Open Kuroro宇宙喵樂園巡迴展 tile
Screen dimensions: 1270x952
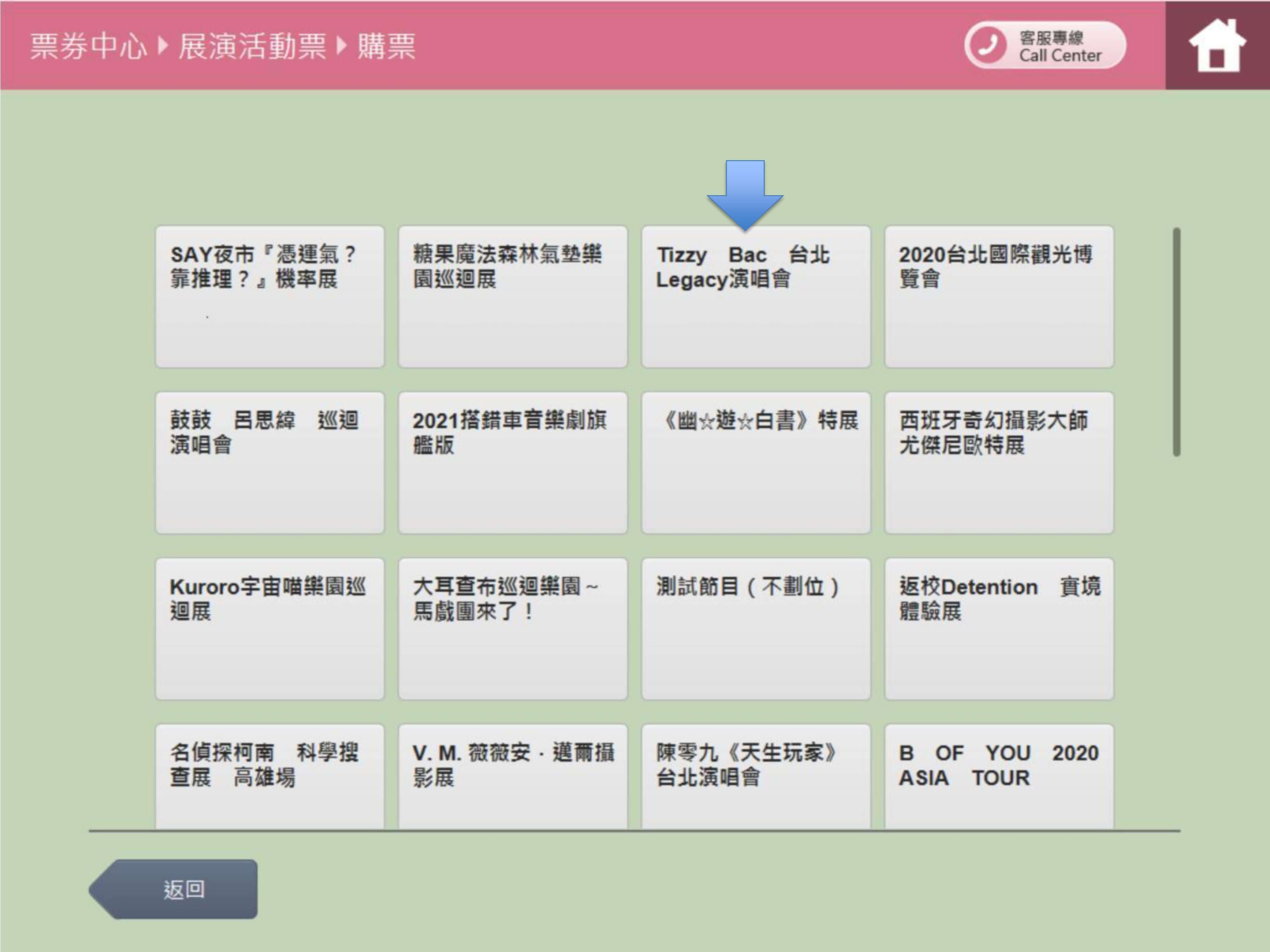pos(270,628)
